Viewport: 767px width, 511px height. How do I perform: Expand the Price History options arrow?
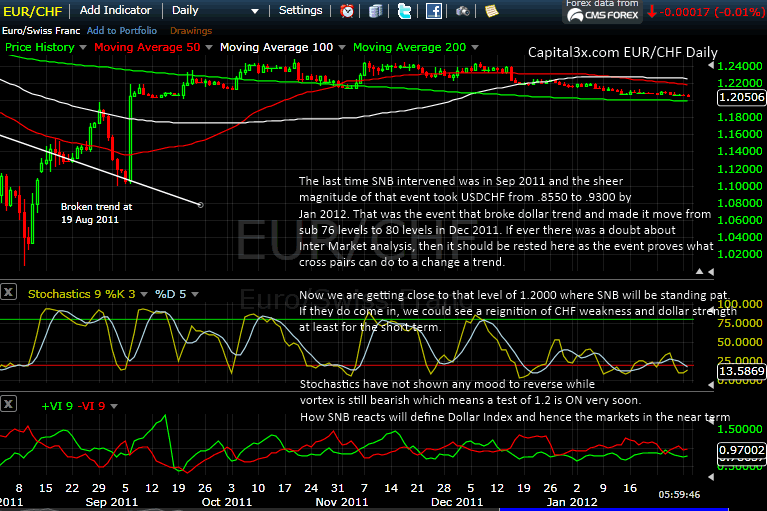(x=83, y=47)
